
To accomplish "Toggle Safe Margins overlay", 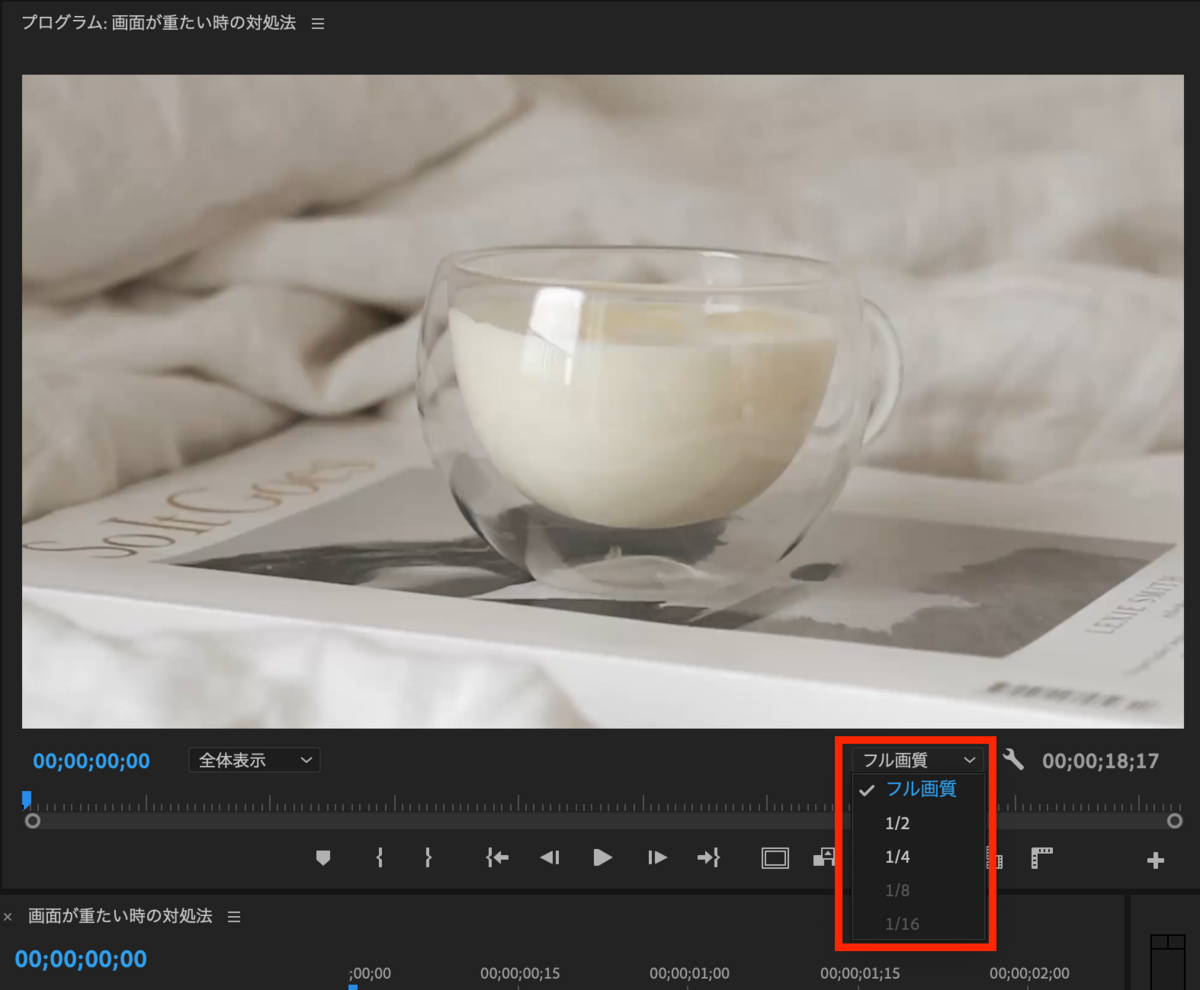I will click(x=775, y=858).
